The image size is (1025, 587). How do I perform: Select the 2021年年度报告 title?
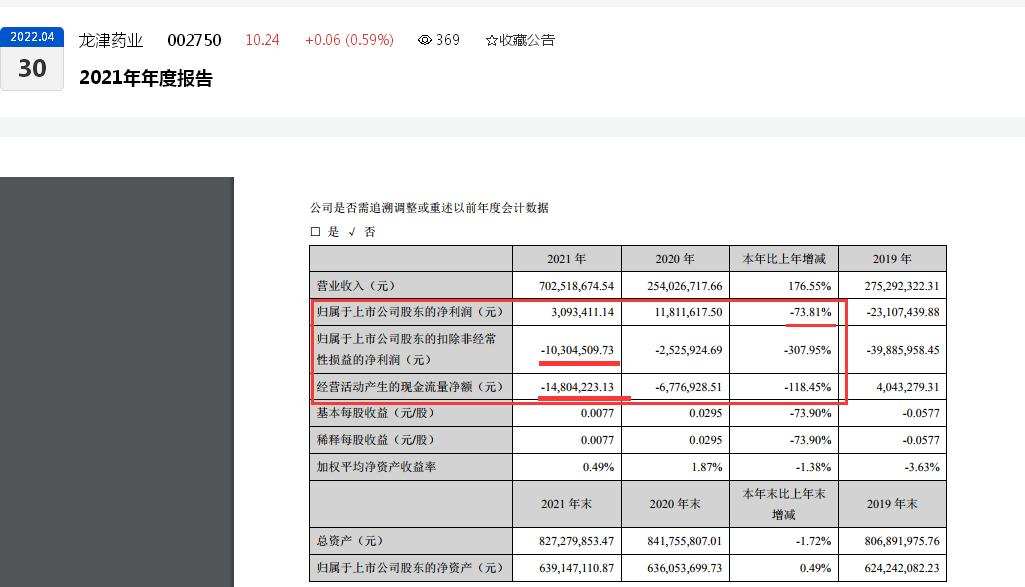[146, 78]
